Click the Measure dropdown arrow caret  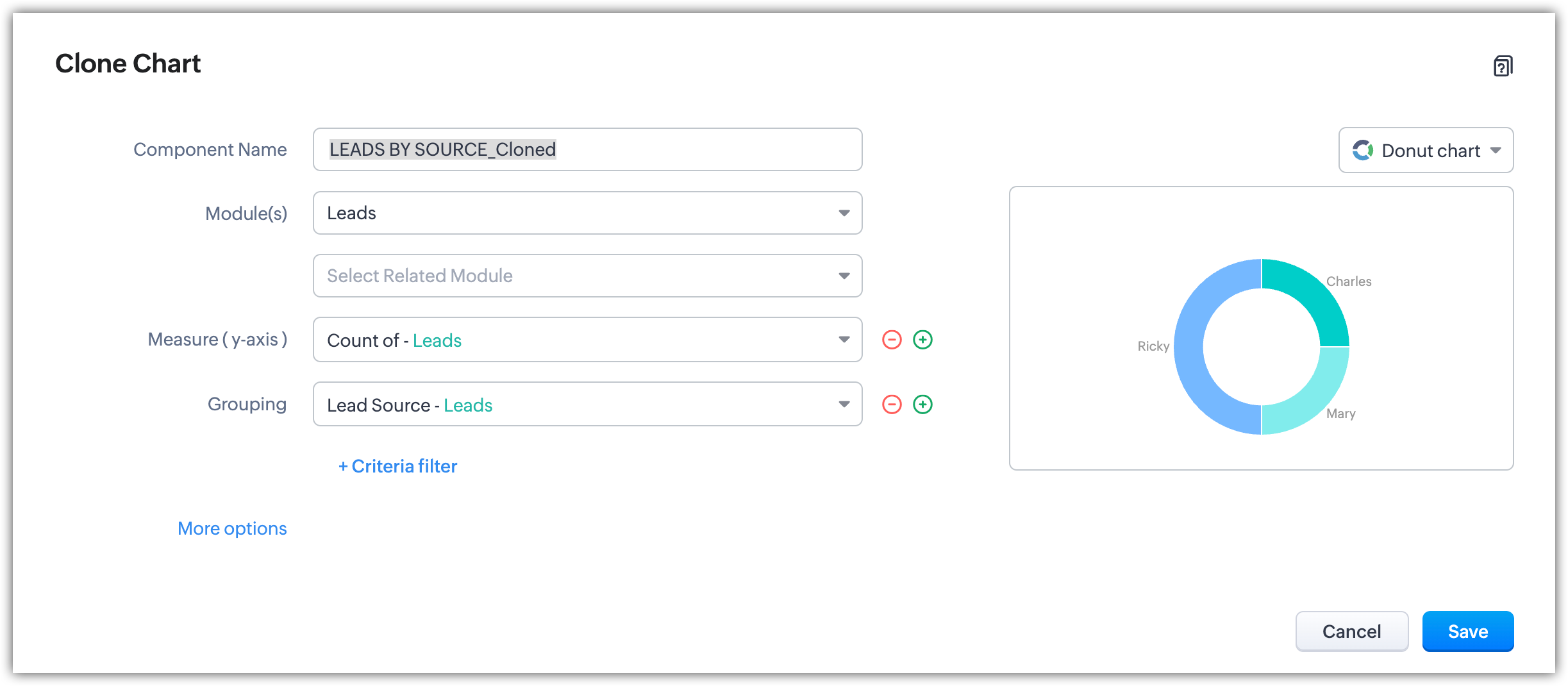(x=844, y=340)
